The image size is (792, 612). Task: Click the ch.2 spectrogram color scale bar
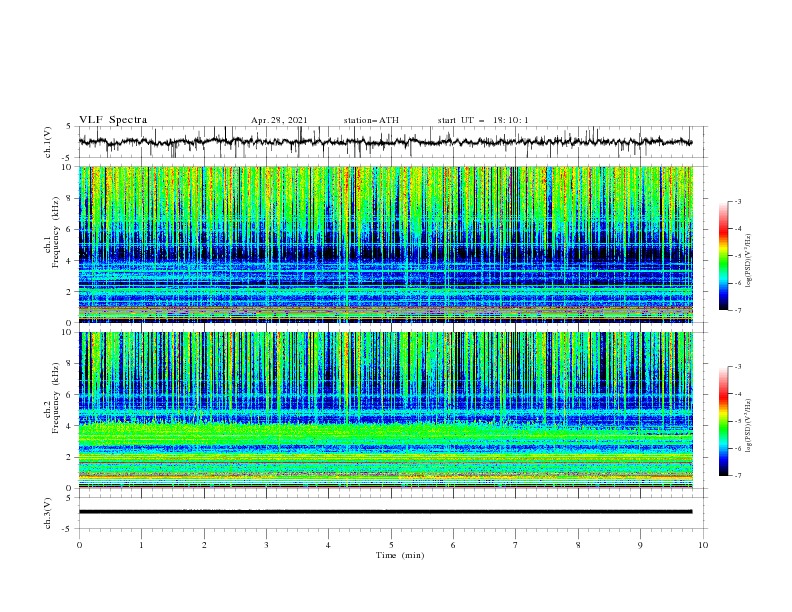pyautogui.click(x=724, y=421)
